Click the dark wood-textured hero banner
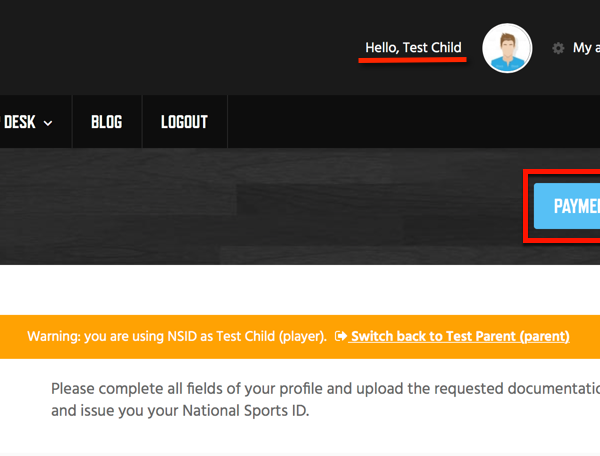 (260, 207)
